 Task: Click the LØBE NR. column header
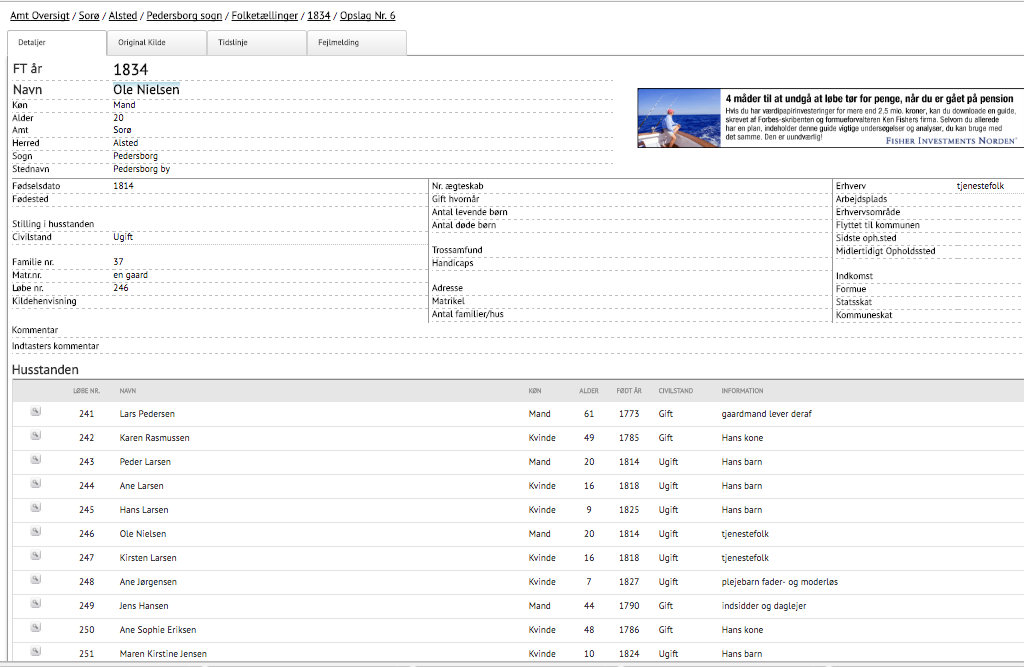pos(86,391)
